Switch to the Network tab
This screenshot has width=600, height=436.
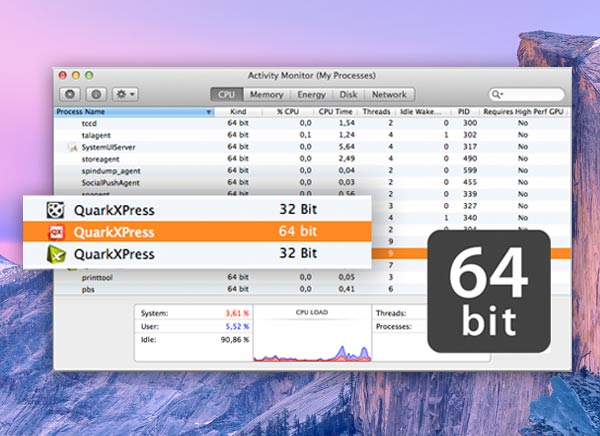[x=389, y=95]
